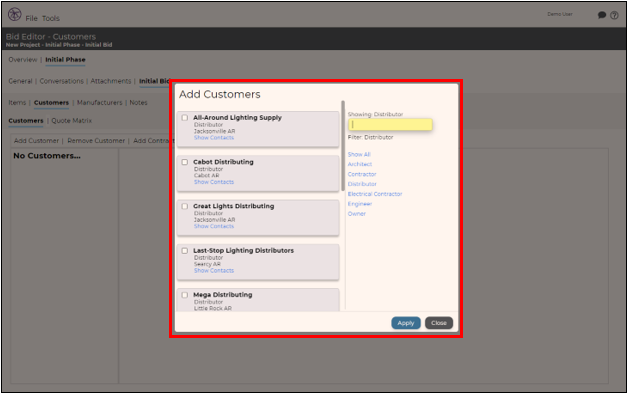
Task: Switch to the Quote Matrix tab
Action: coord(72,121)
